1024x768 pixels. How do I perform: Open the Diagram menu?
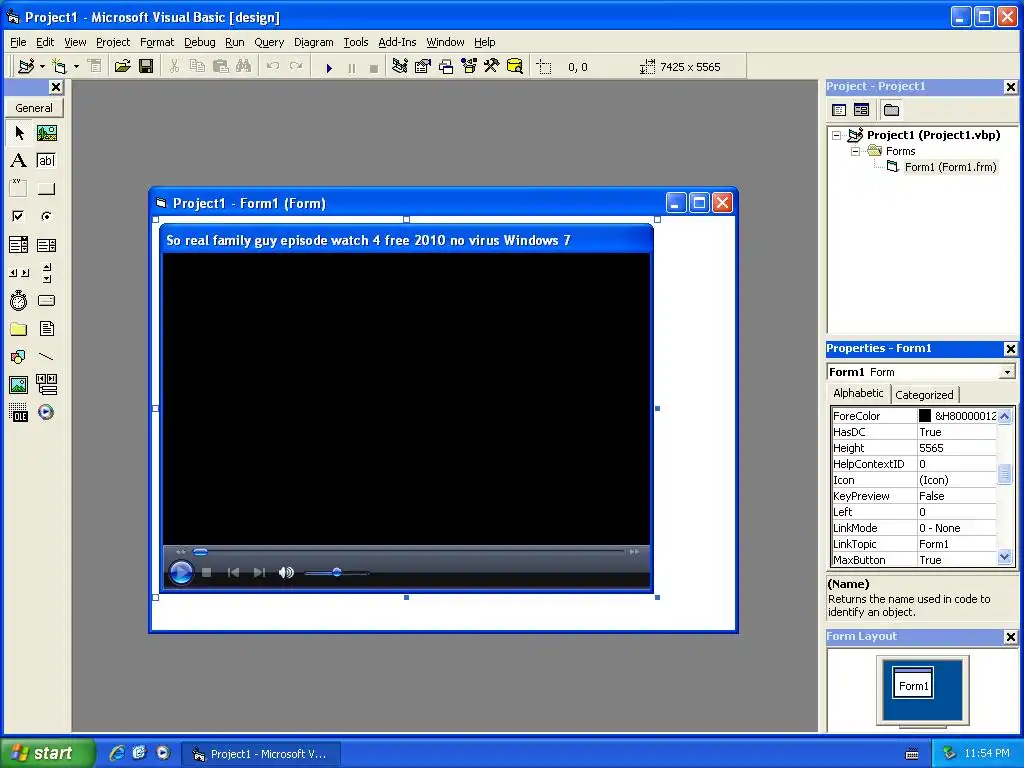coord(313,42)
